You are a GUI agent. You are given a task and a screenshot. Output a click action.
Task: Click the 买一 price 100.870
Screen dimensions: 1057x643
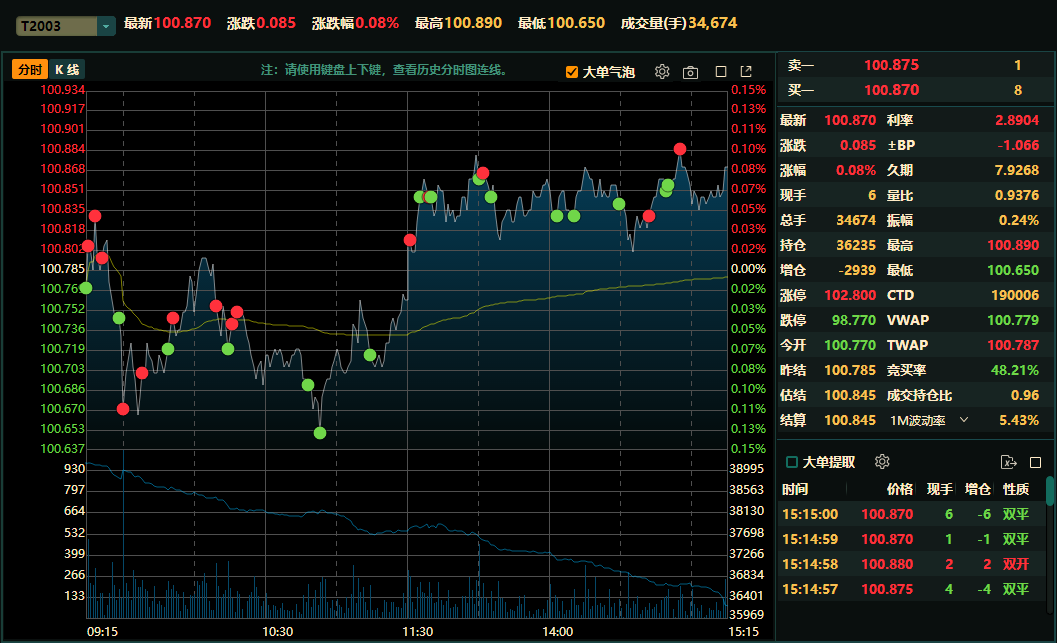coord(891,90)
